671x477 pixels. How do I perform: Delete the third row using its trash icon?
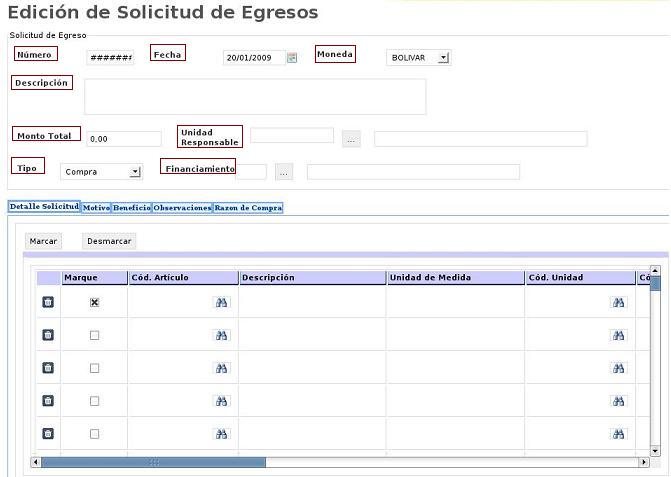[48, 368]
